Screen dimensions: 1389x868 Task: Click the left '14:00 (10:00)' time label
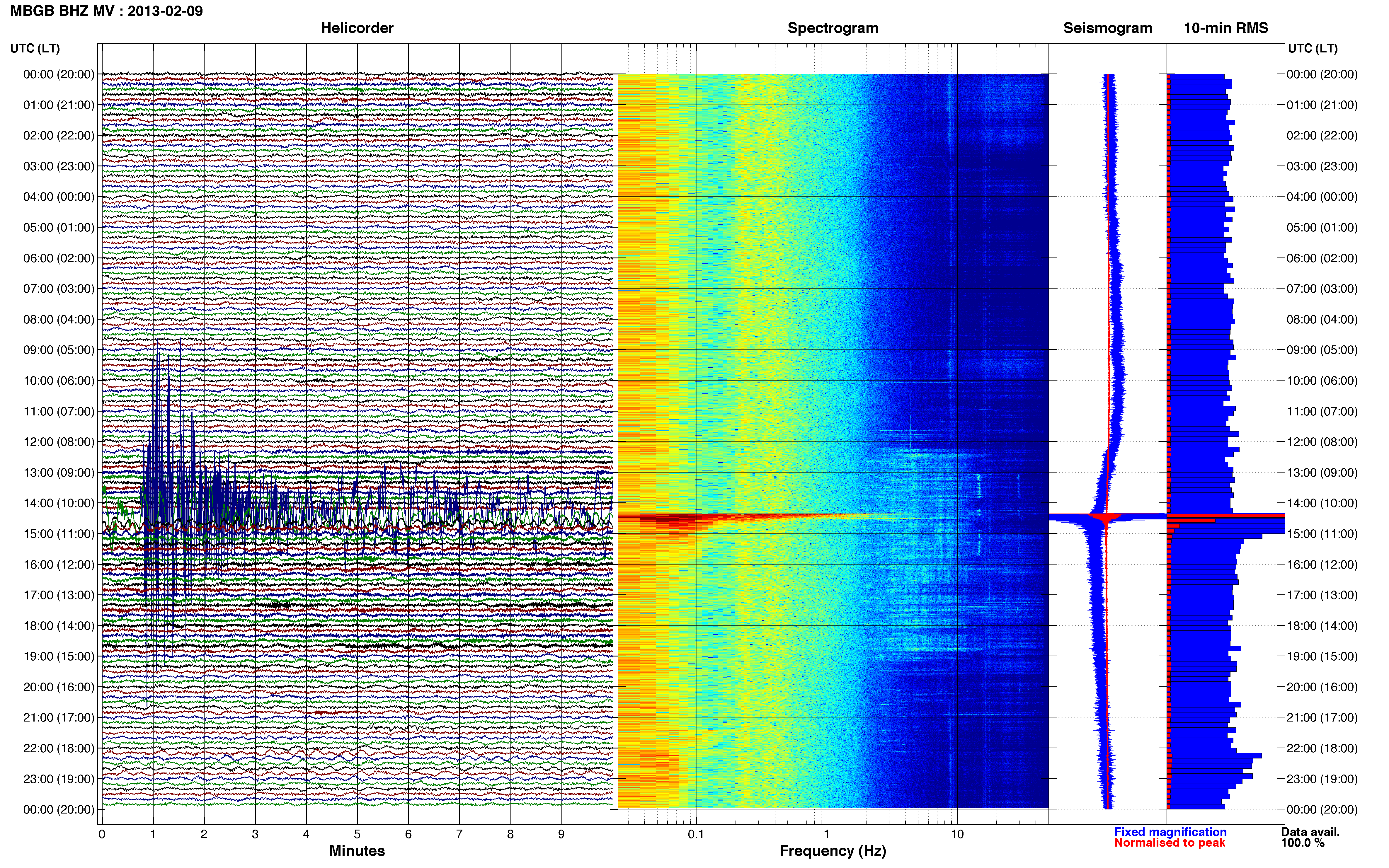pyautogui.click(x=59, y=504)
